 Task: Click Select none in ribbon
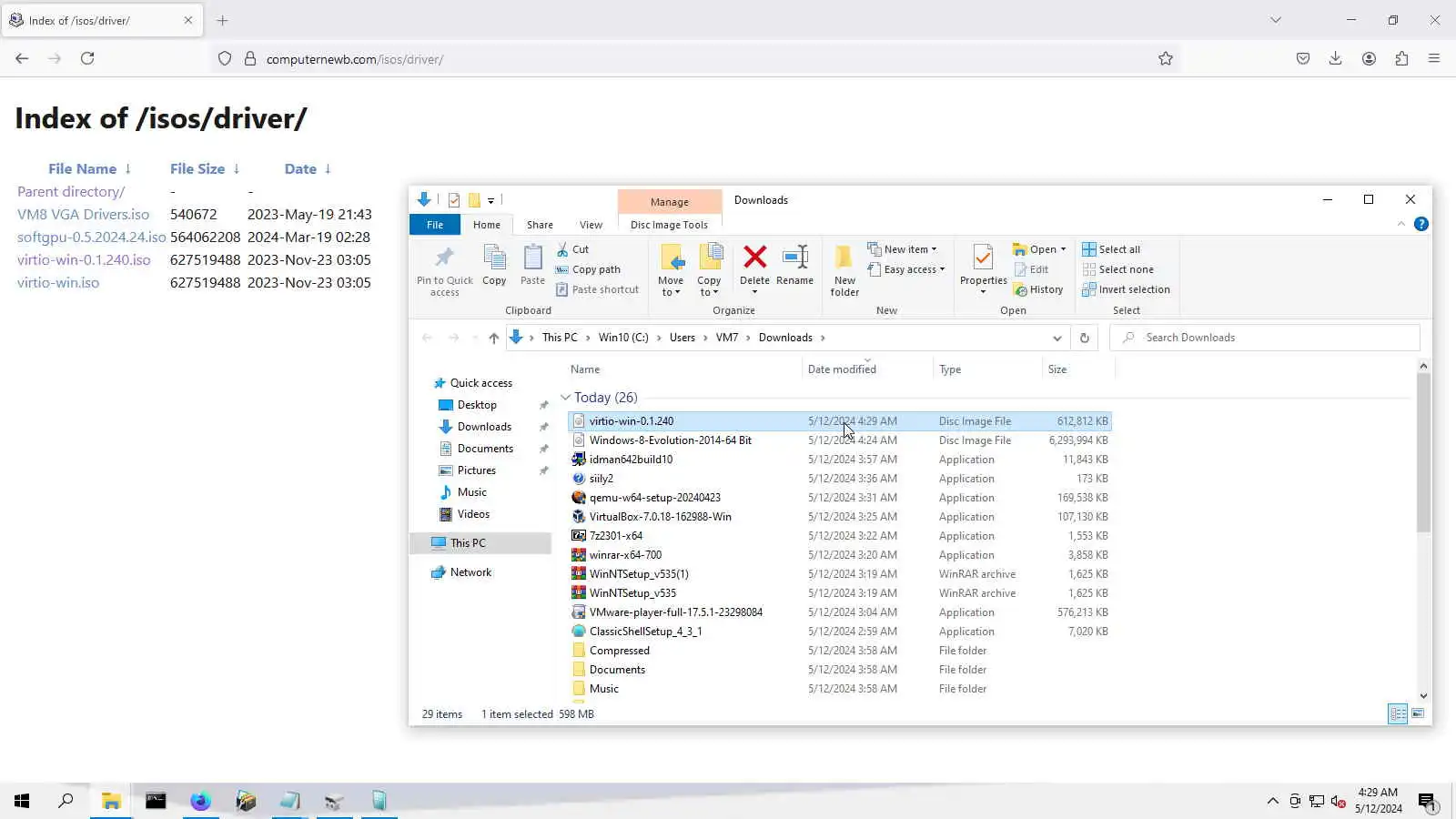[x=1117, y=269]
